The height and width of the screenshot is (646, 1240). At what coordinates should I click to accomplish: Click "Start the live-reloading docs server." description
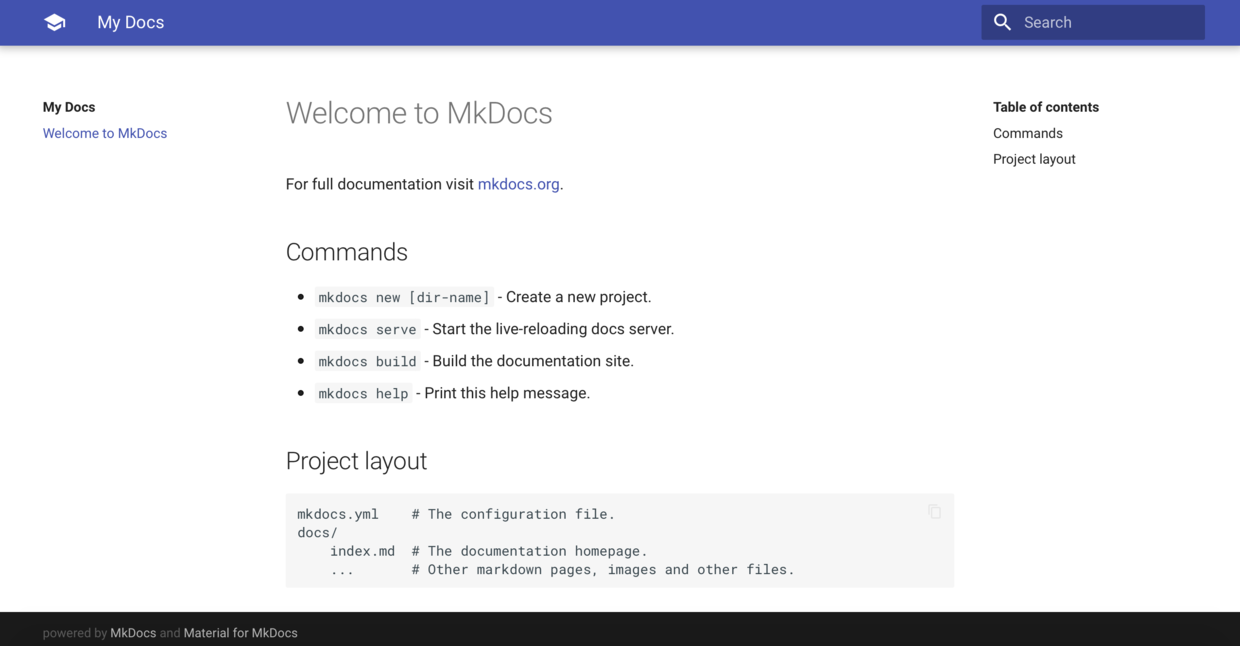(553, 329)
